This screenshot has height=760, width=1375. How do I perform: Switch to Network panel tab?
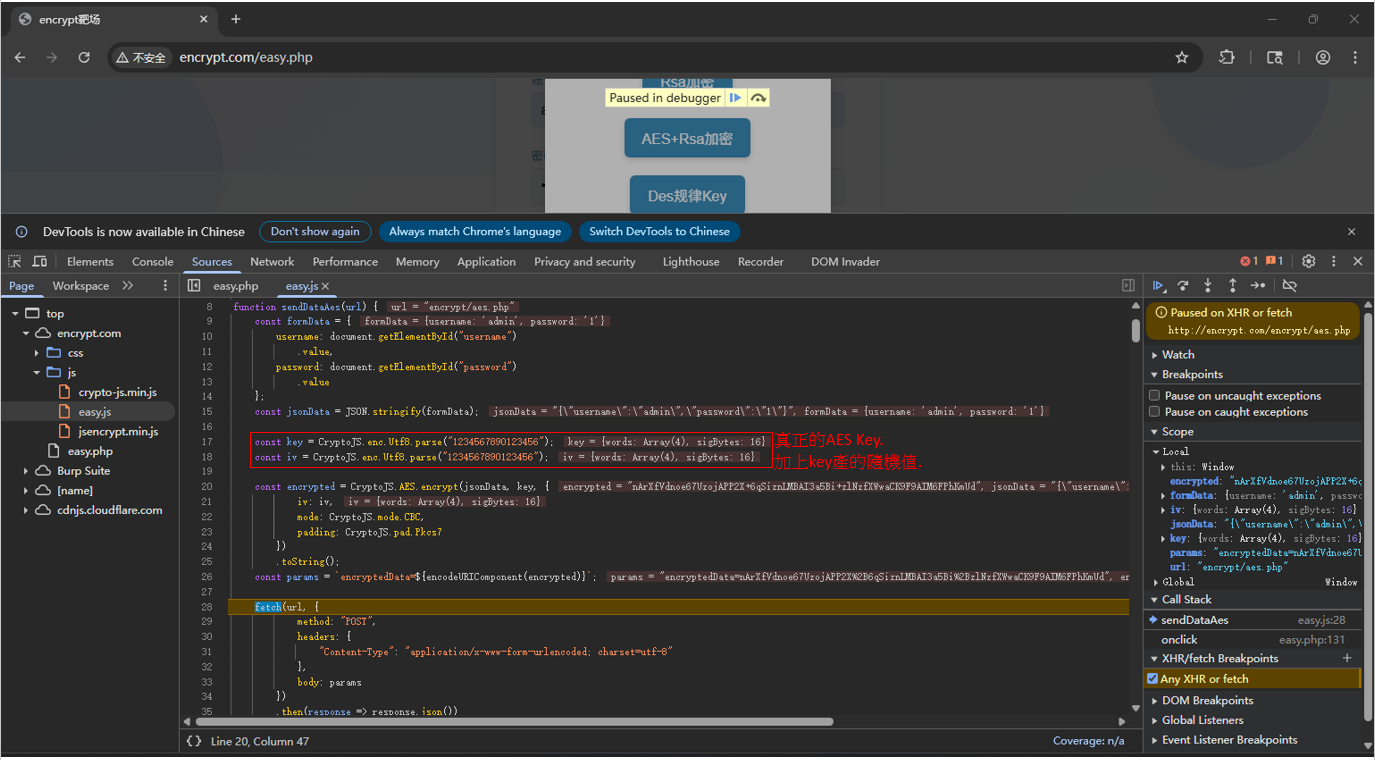[272, 262]
